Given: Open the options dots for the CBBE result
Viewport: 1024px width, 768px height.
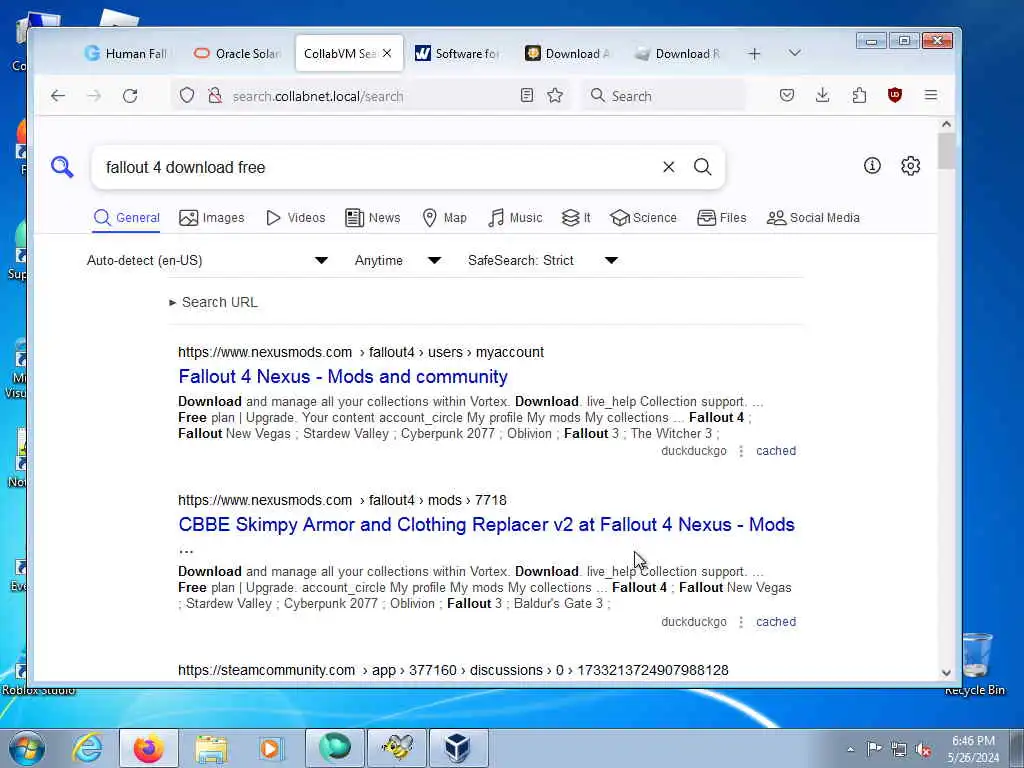Looking at the screenshot, I should (741, 622).
